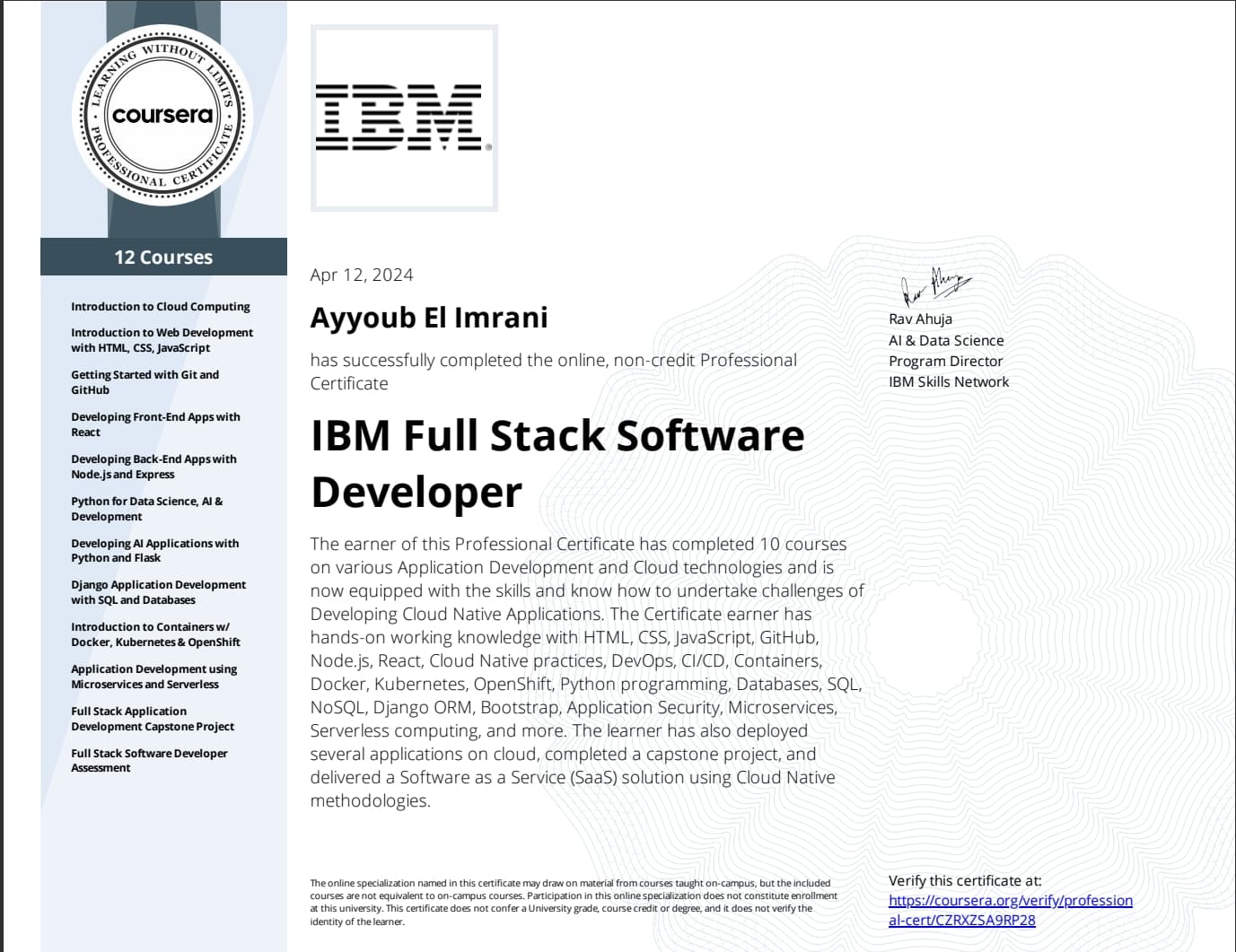Click 'Full Stack Software Developer Assessment' entry
Viewport: 1236px width, 952px height.
point(149,760)
